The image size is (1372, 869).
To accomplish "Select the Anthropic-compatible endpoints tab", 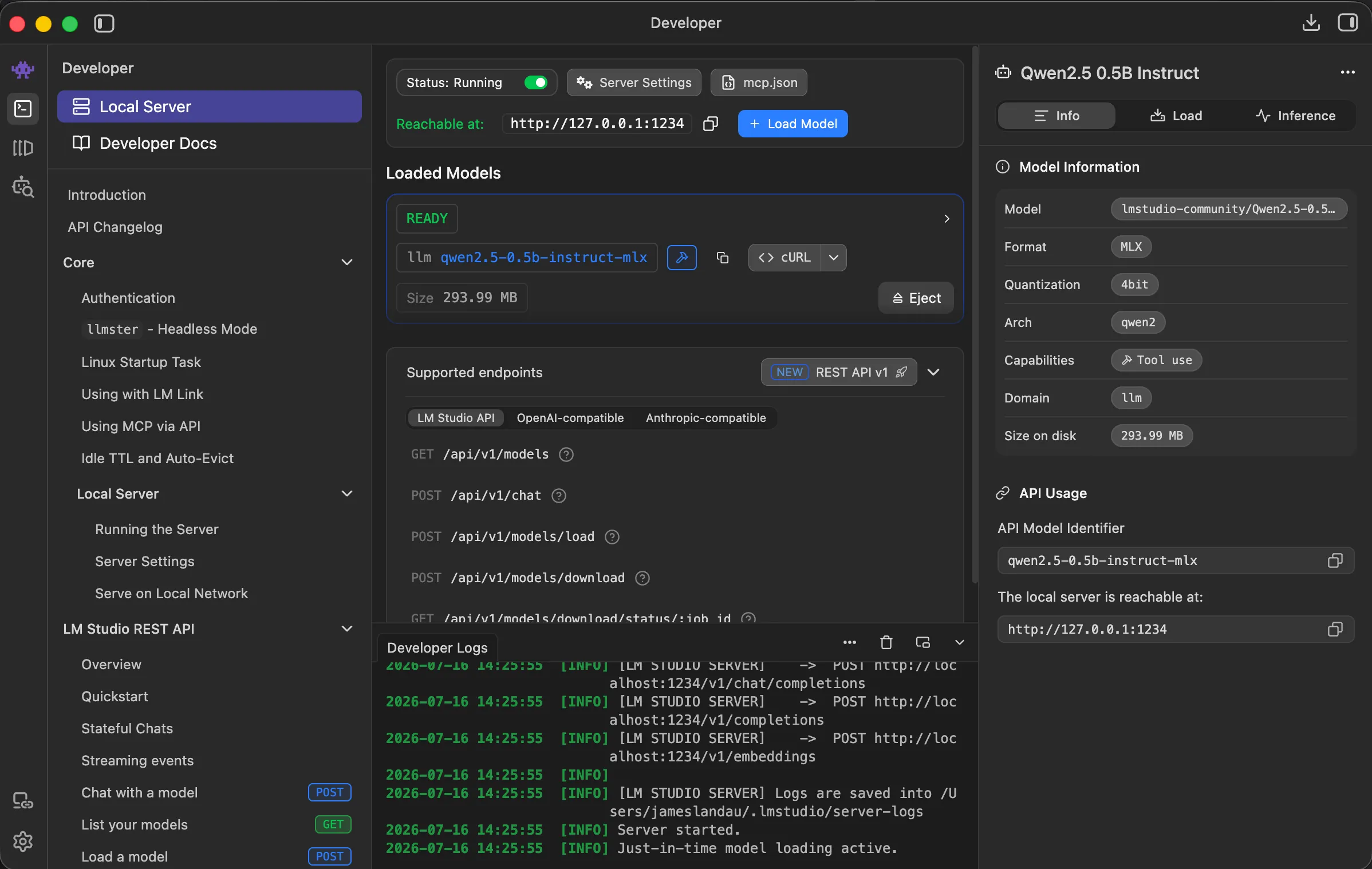I will coord(705,418).
